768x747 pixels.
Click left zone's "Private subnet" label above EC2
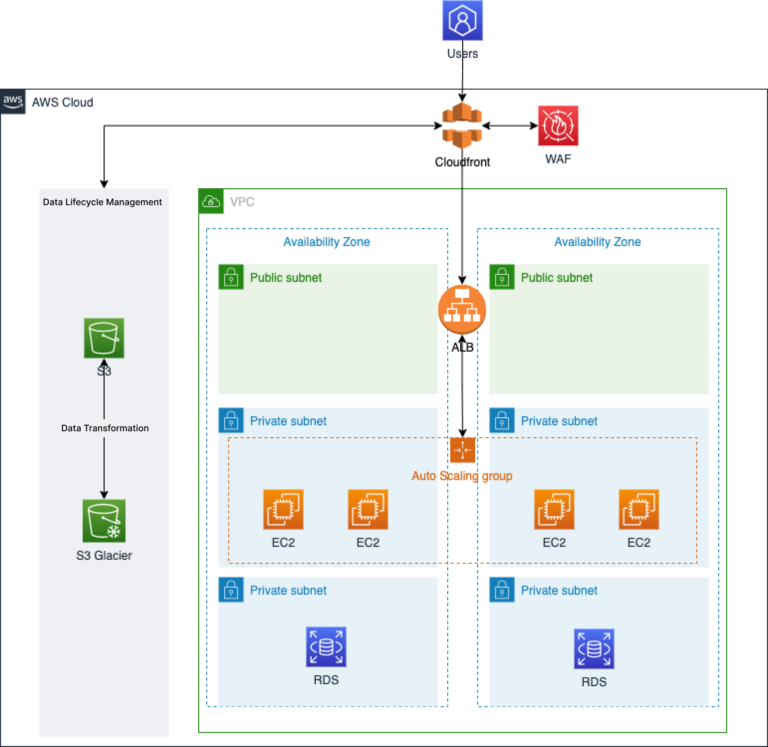click(x=288, y=421)
